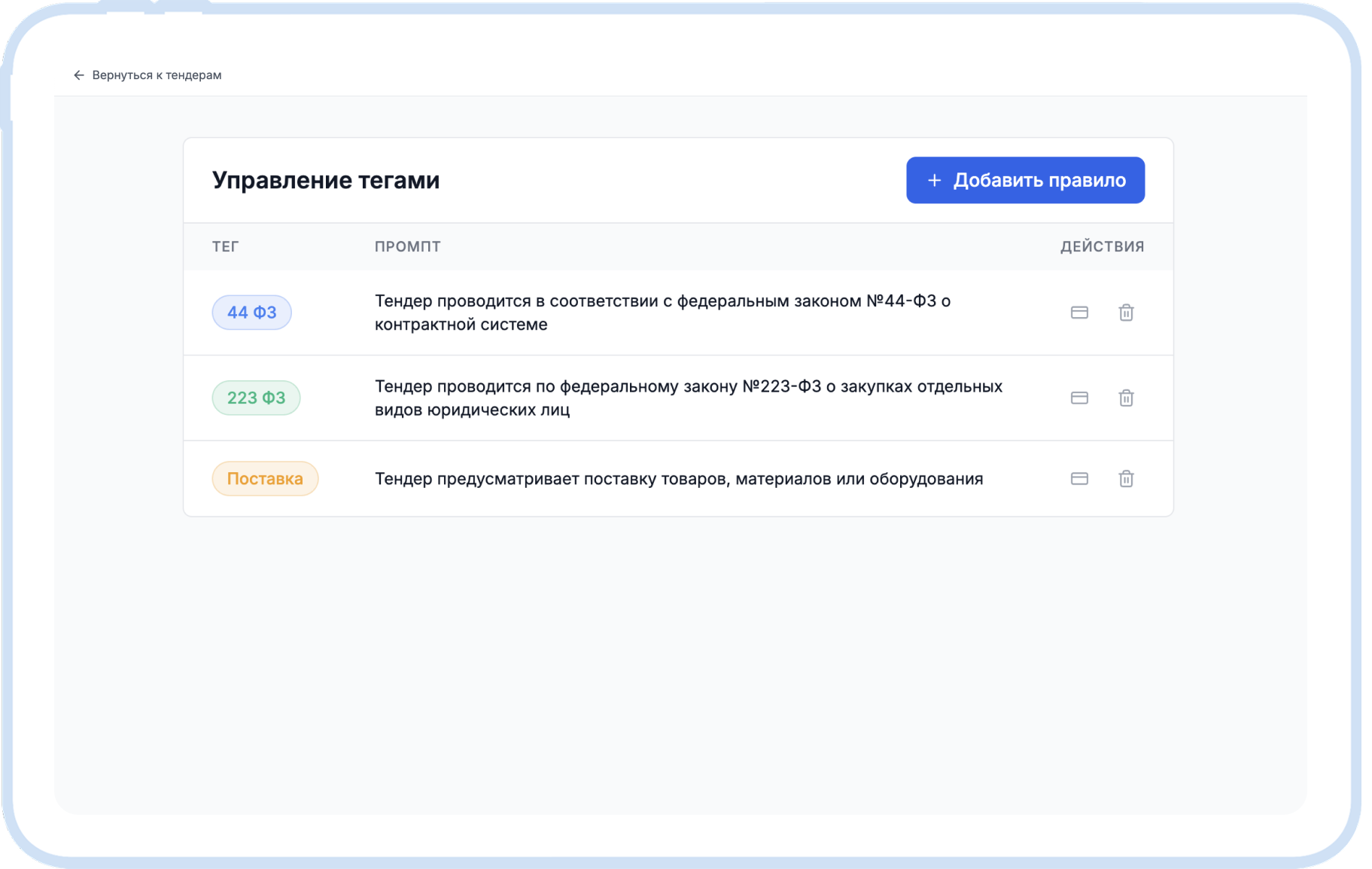Delete the '44 ФЗ' tag rule
The image size is (1372, 869).
click(x=1126, y=313)
